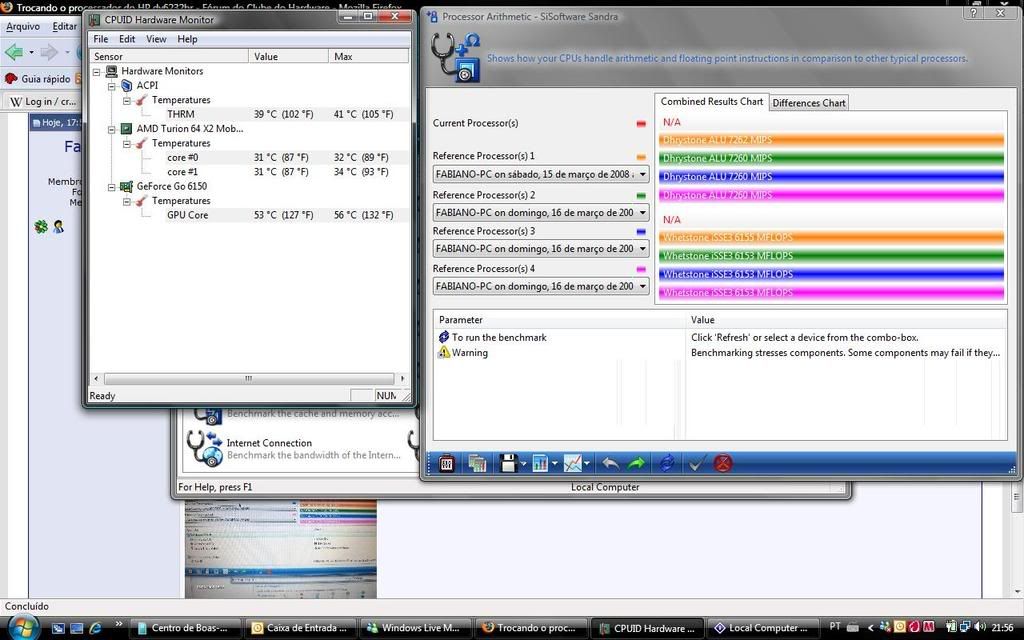Collapse the AMD Turion 64 X2 tree node

point(112,129)
